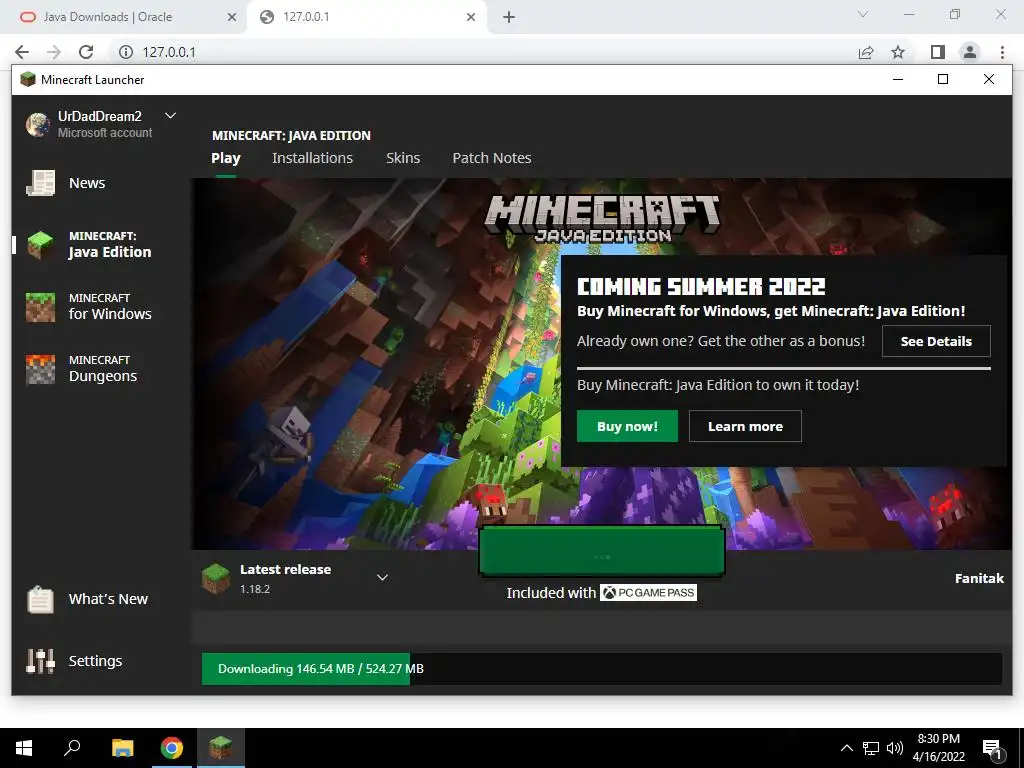
Task: Click the 1.18.2 version text
Action: (x=255, y=589)
